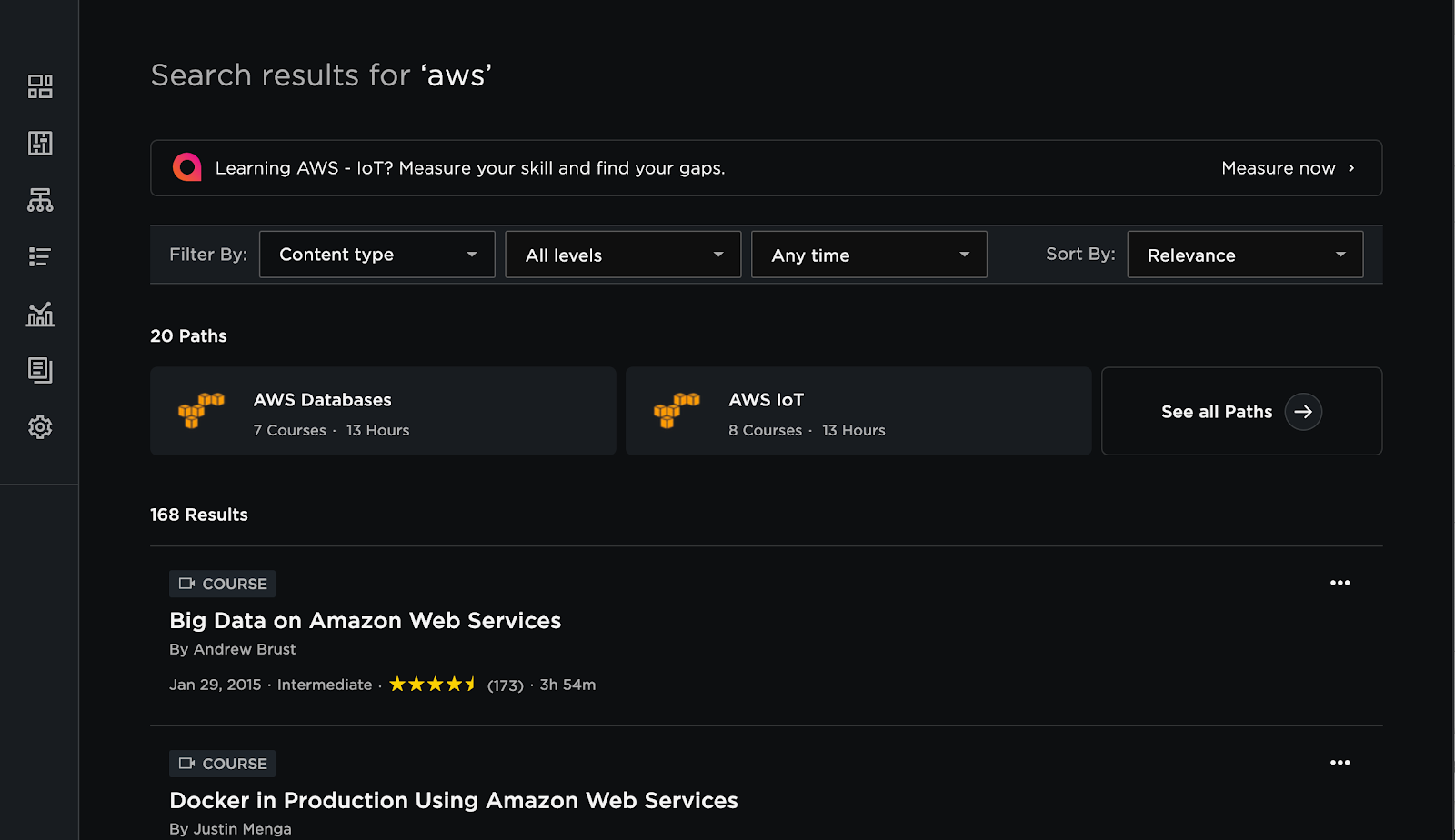Expand the All levels filter dropdown
This screenshot has height=840, width=1455.
click(x=623, y=255)
